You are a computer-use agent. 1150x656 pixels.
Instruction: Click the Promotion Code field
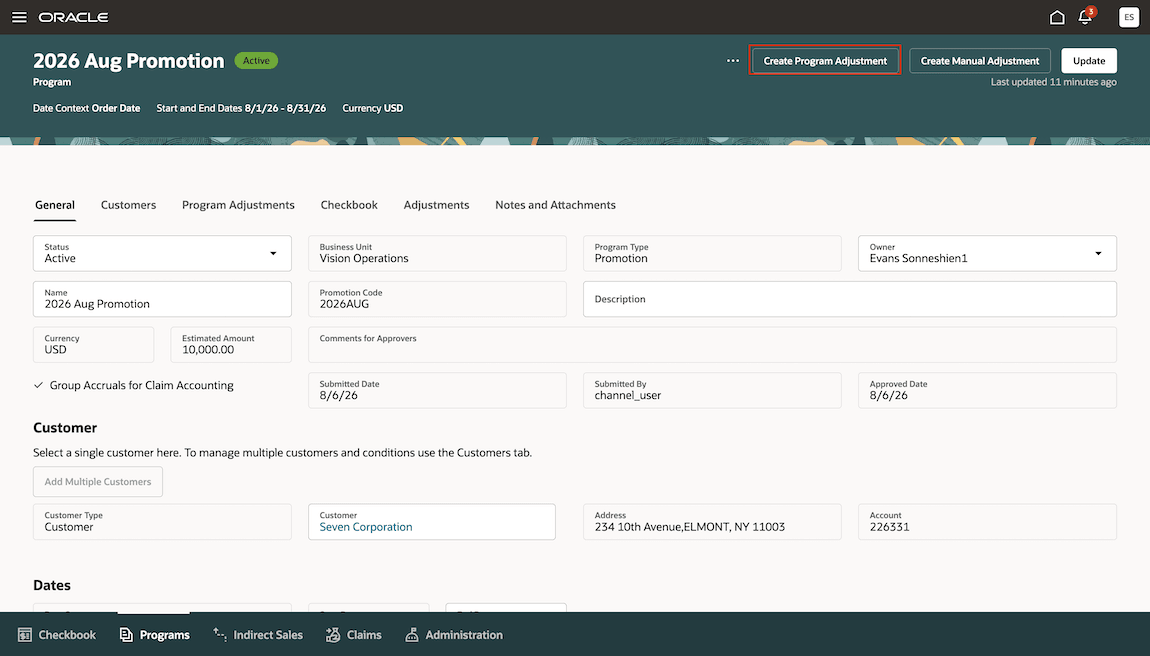[x=437, y=299]
